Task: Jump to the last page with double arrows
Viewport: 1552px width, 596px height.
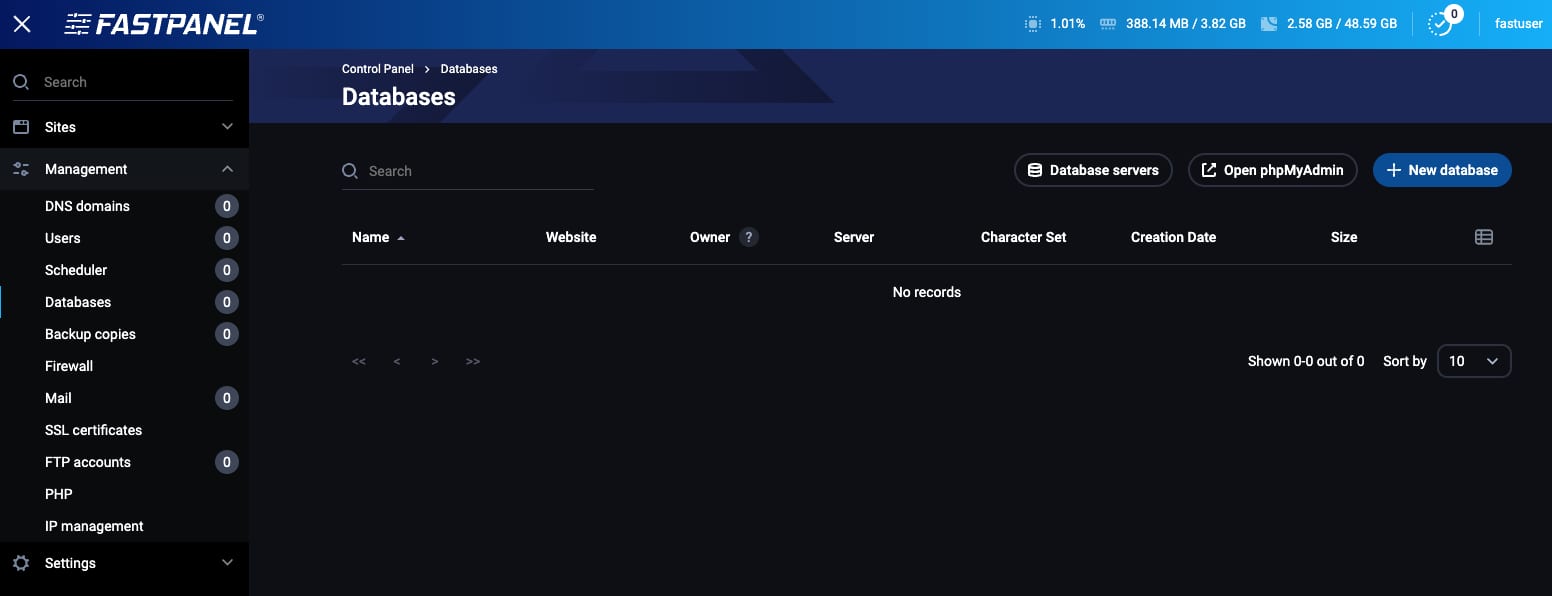Action: [x=472, y=361]
